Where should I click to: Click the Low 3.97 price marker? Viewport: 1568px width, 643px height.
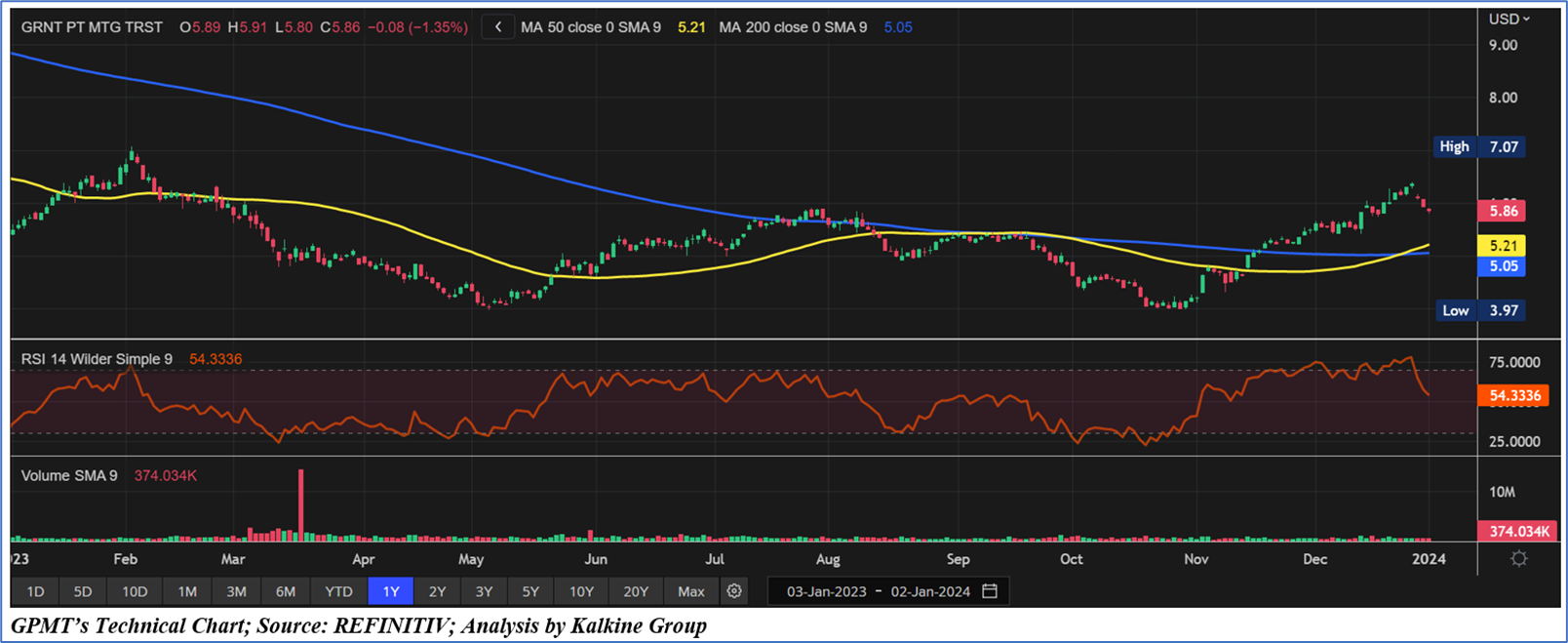(x=1480, y=310)
